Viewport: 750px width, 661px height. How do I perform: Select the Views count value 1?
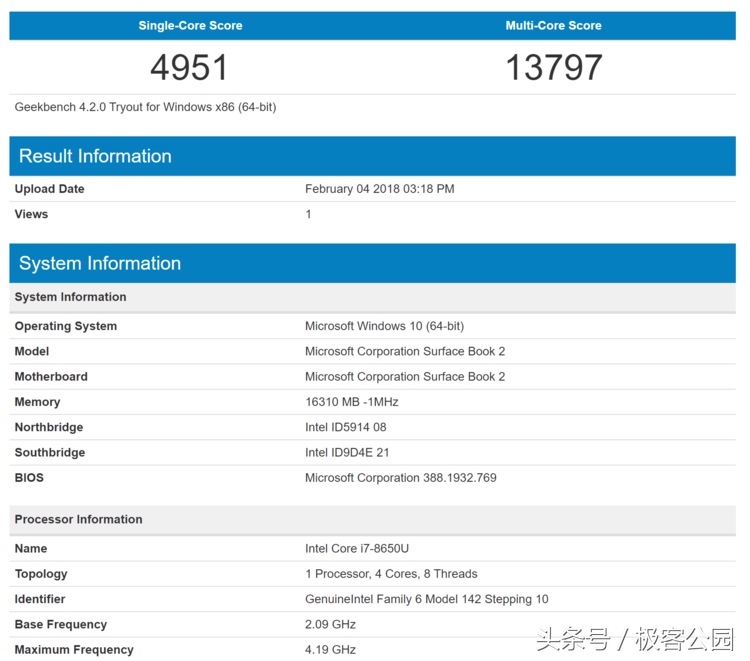pyautogui.click(x=309, y=214)
